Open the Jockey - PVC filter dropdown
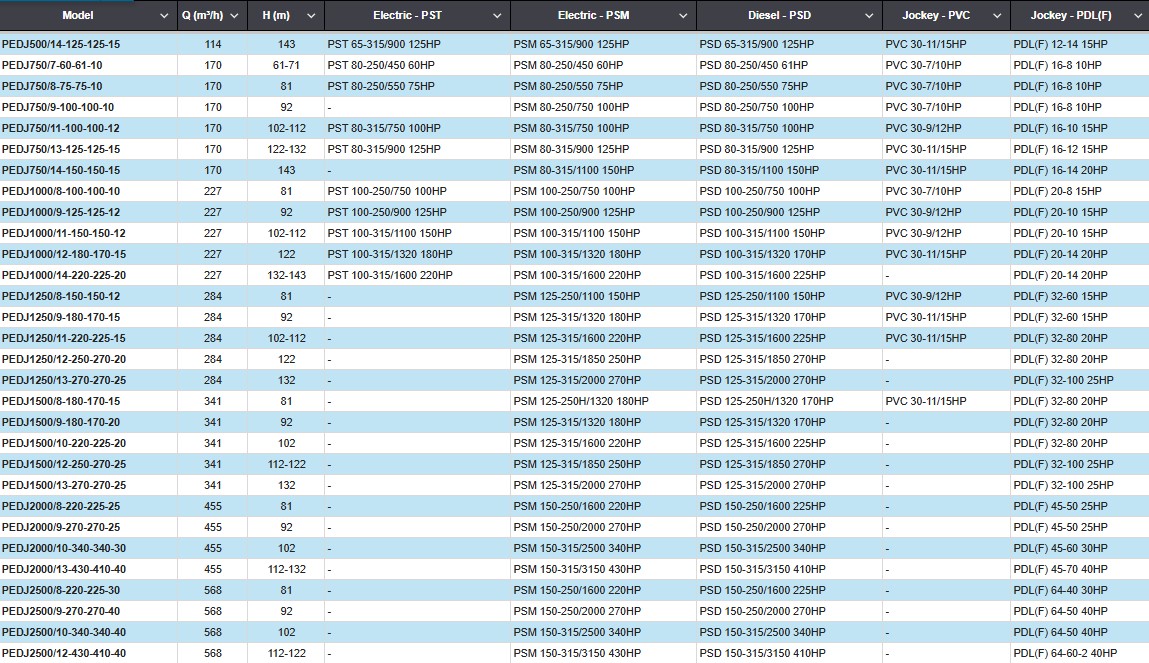The height and width of the screenshot is (663, 1149). 997,15
